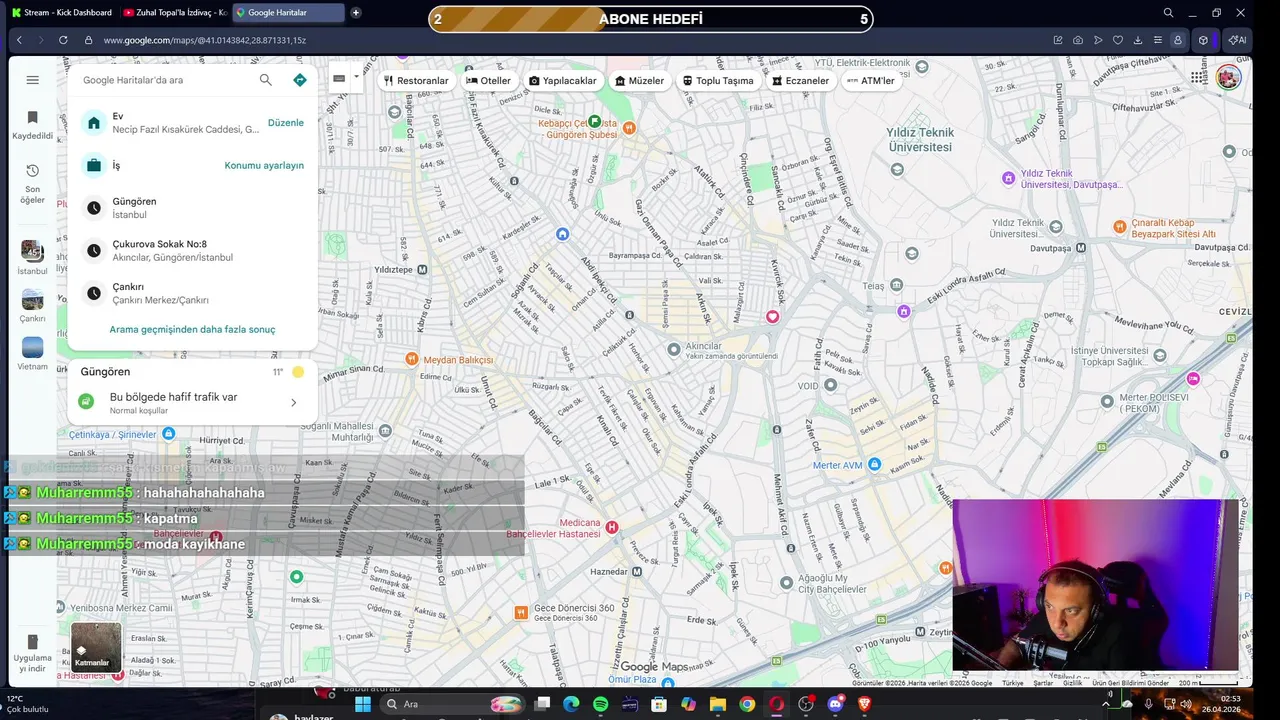
Task: Click the magnifier search icon in Maps
Action: tap(266, 80)
